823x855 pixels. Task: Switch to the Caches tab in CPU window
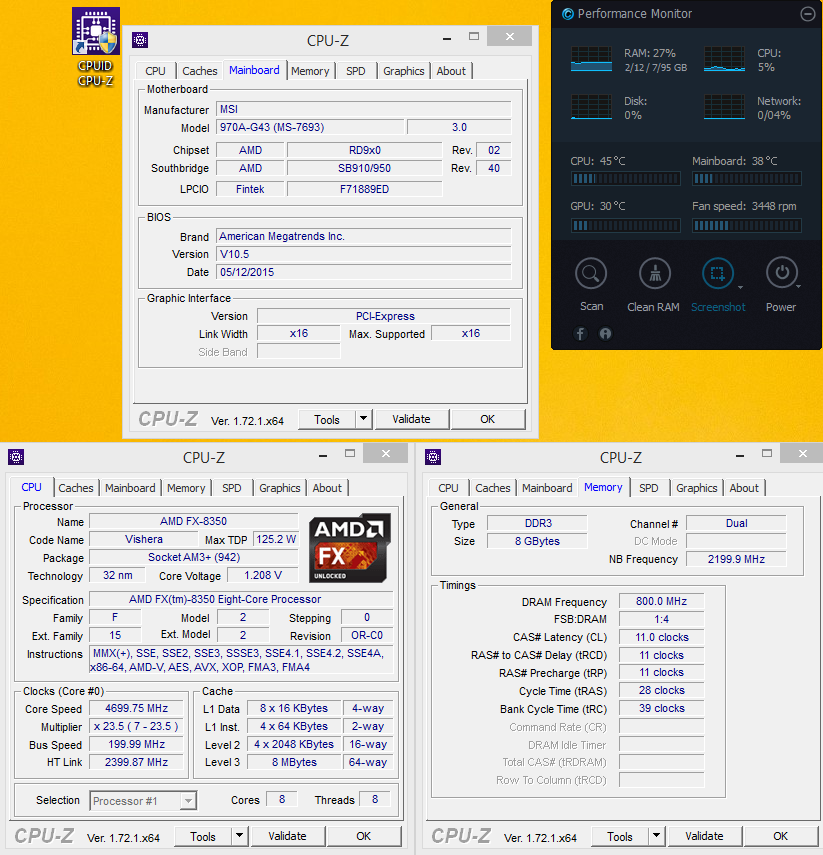(x=76, y=488)
